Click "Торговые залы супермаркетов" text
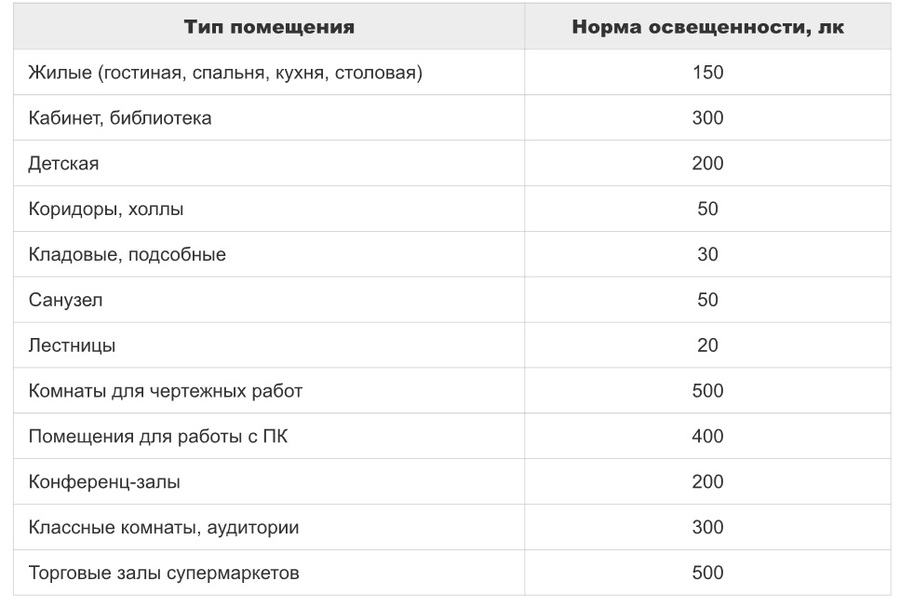The height and width of the screenshot is (608, 900). pyautogui.click(x=164, y=573)
